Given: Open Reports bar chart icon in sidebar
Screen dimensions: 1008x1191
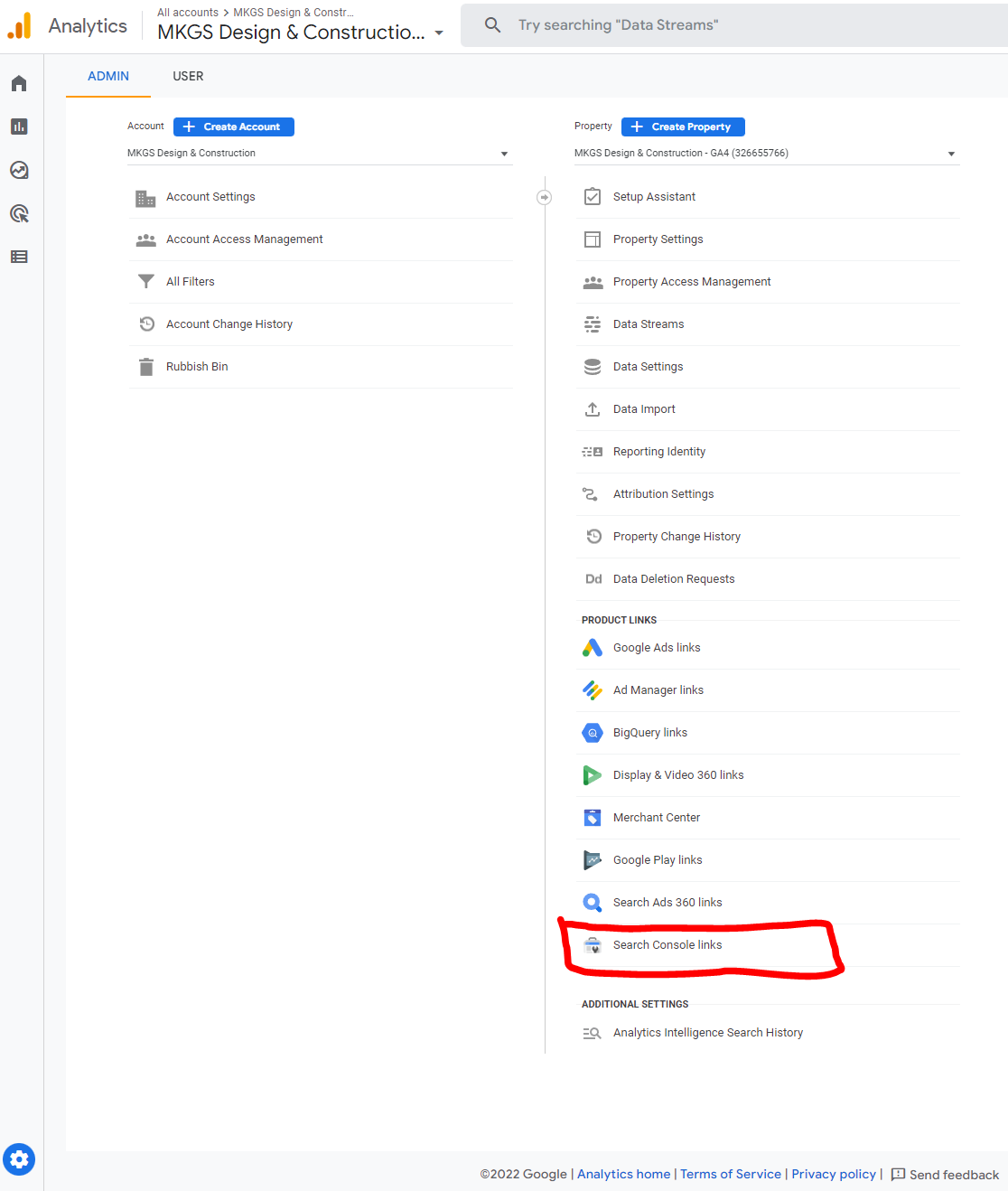Looking at the screenshot, I should click(x=19, y=127).
